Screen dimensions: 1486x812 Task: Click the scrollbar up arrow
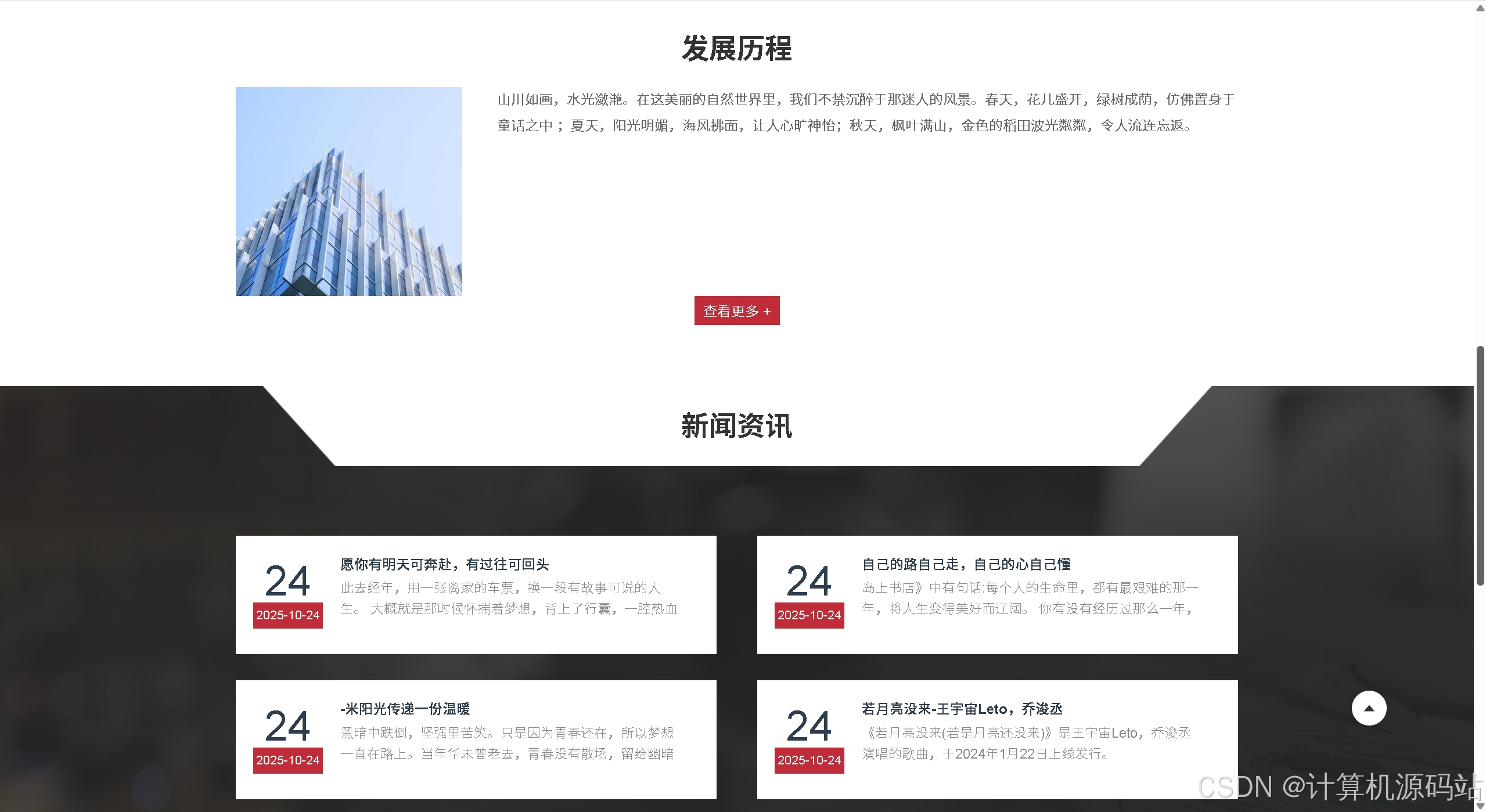coord(1480,8)
